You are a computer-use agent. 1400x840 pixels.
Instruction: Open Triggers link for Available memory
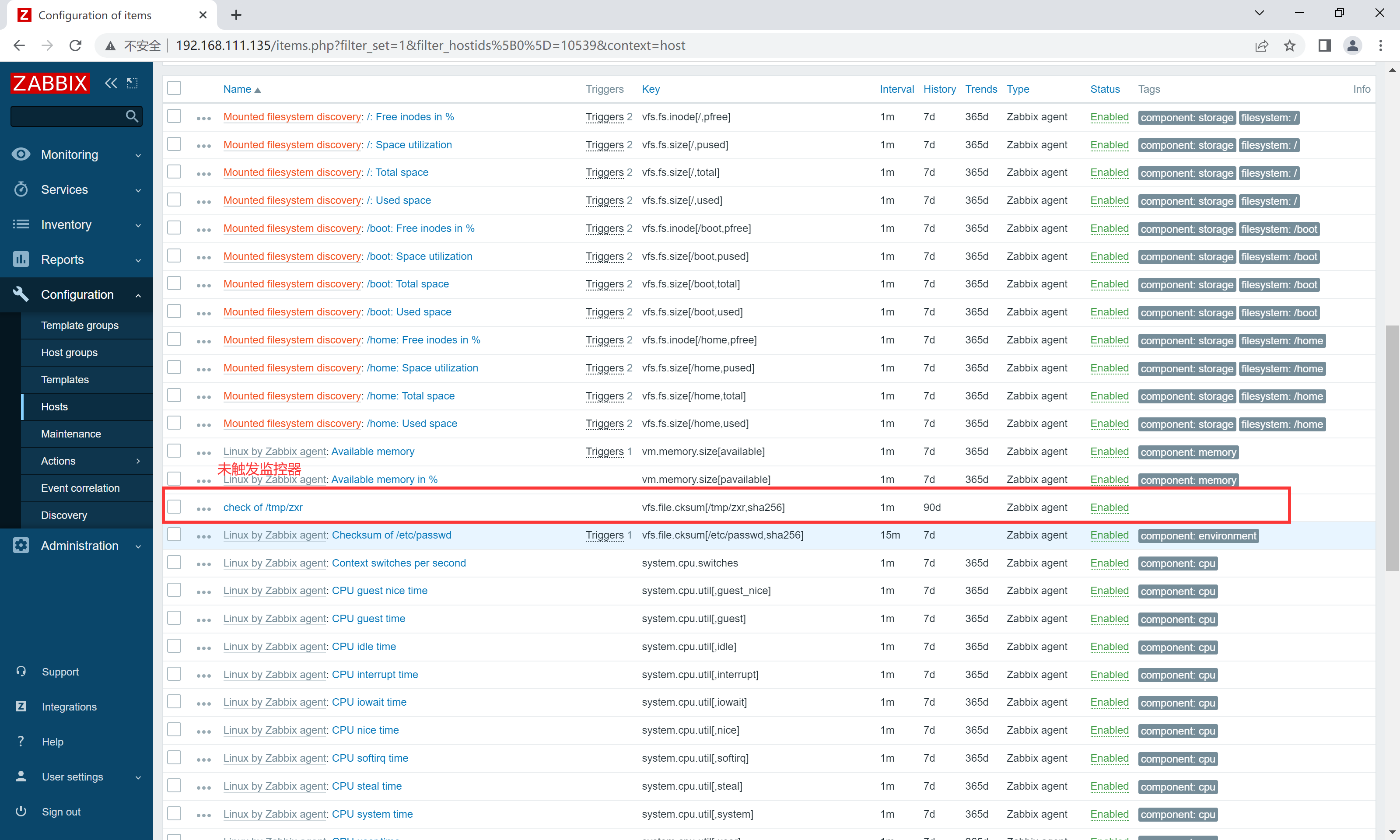[x=604, y=451]
